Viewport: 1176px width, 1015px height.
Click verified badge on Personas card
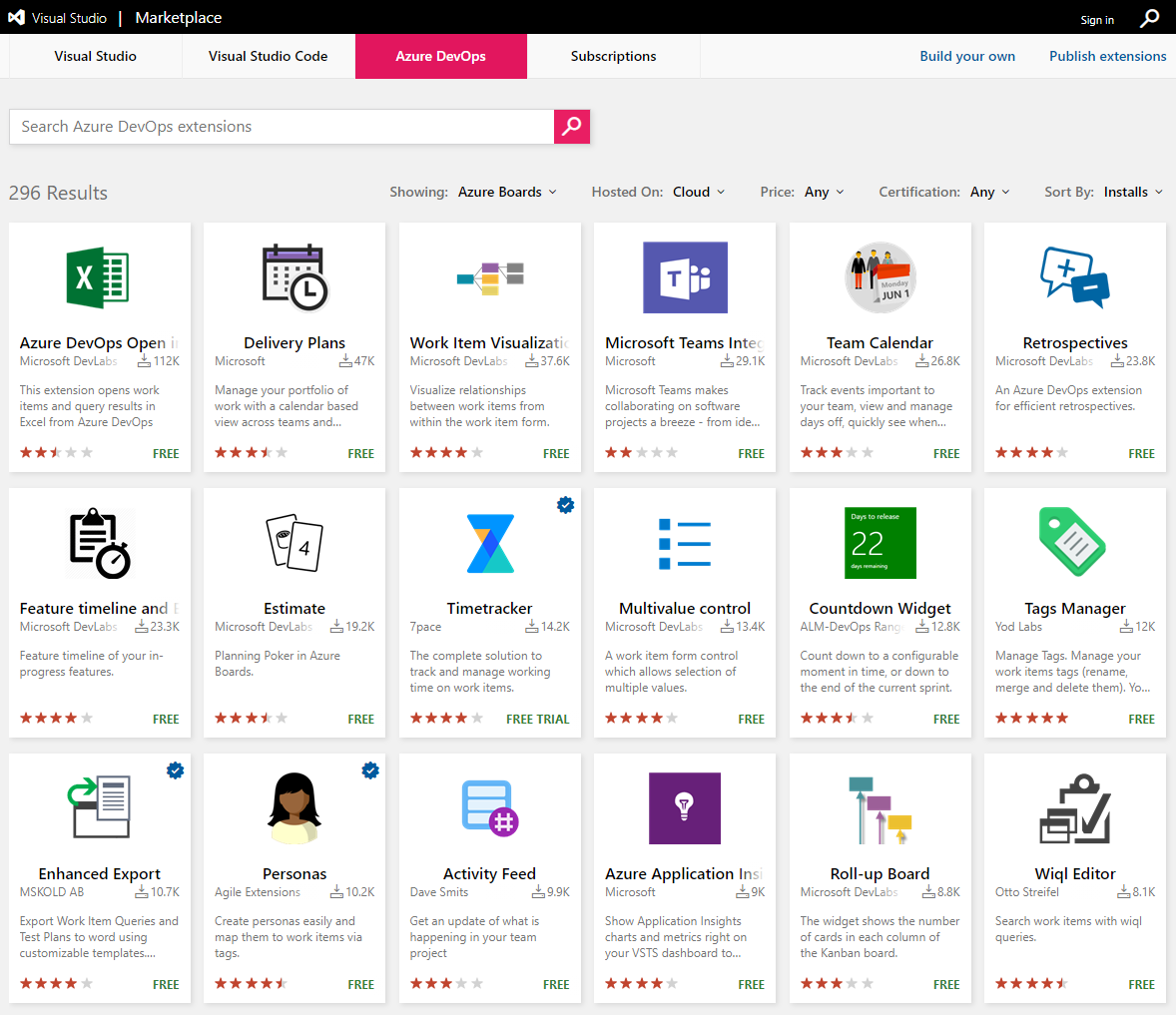point(369,769)
